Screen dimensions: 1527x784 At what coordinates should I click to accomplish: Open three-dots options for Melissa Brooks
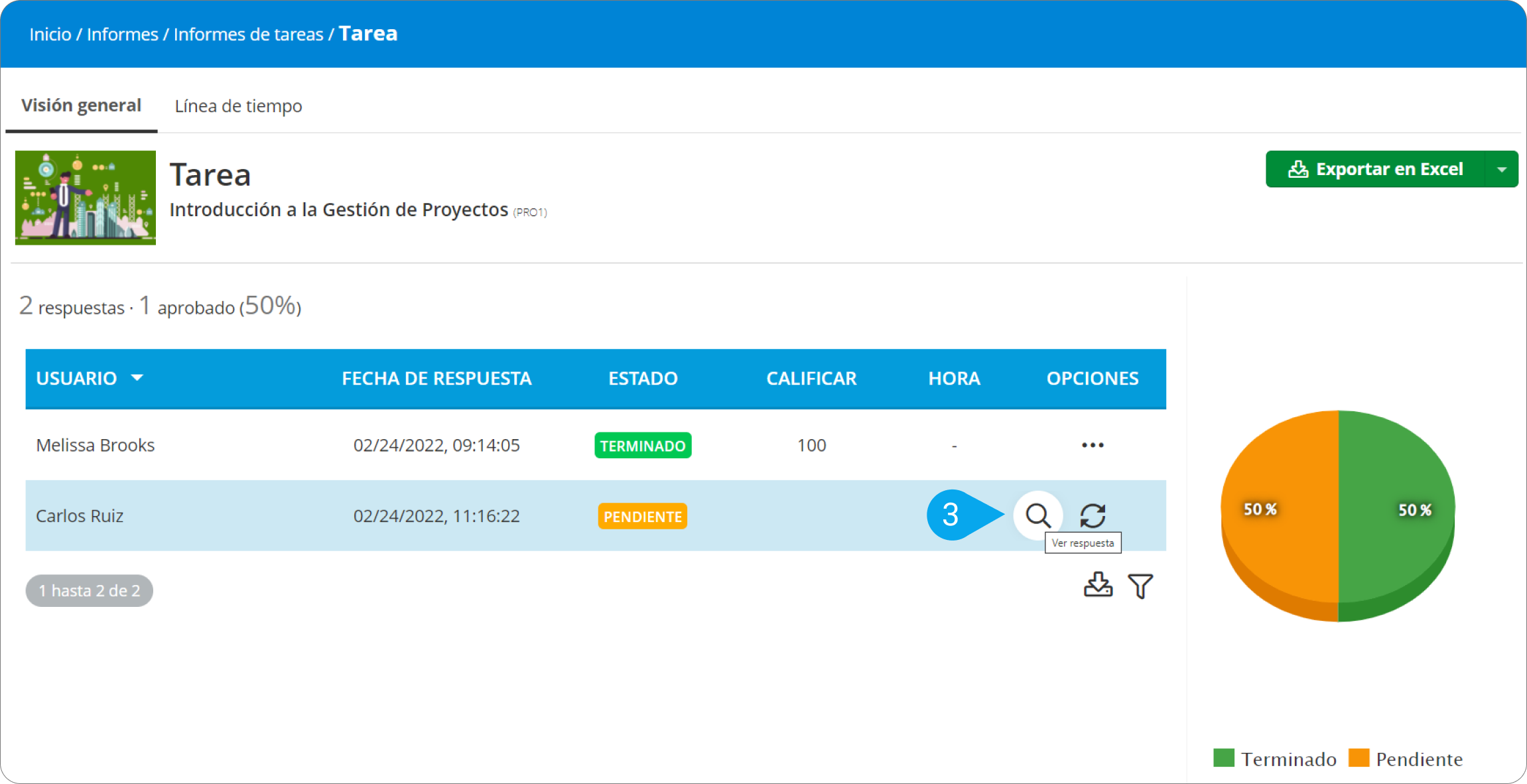coord(1093,445)
